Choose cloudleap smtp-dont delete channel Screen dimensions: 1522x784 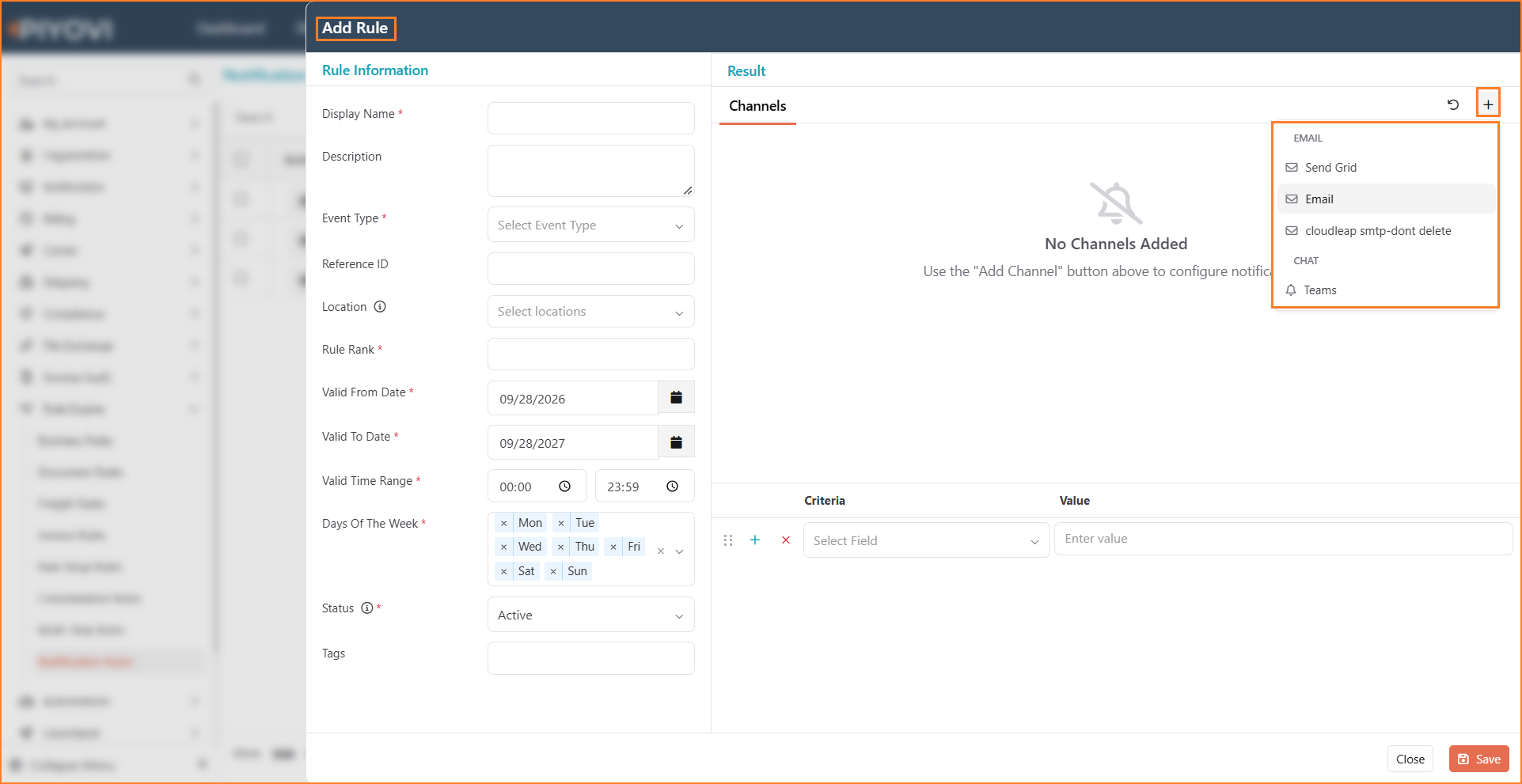click(x=1386, y=231)
